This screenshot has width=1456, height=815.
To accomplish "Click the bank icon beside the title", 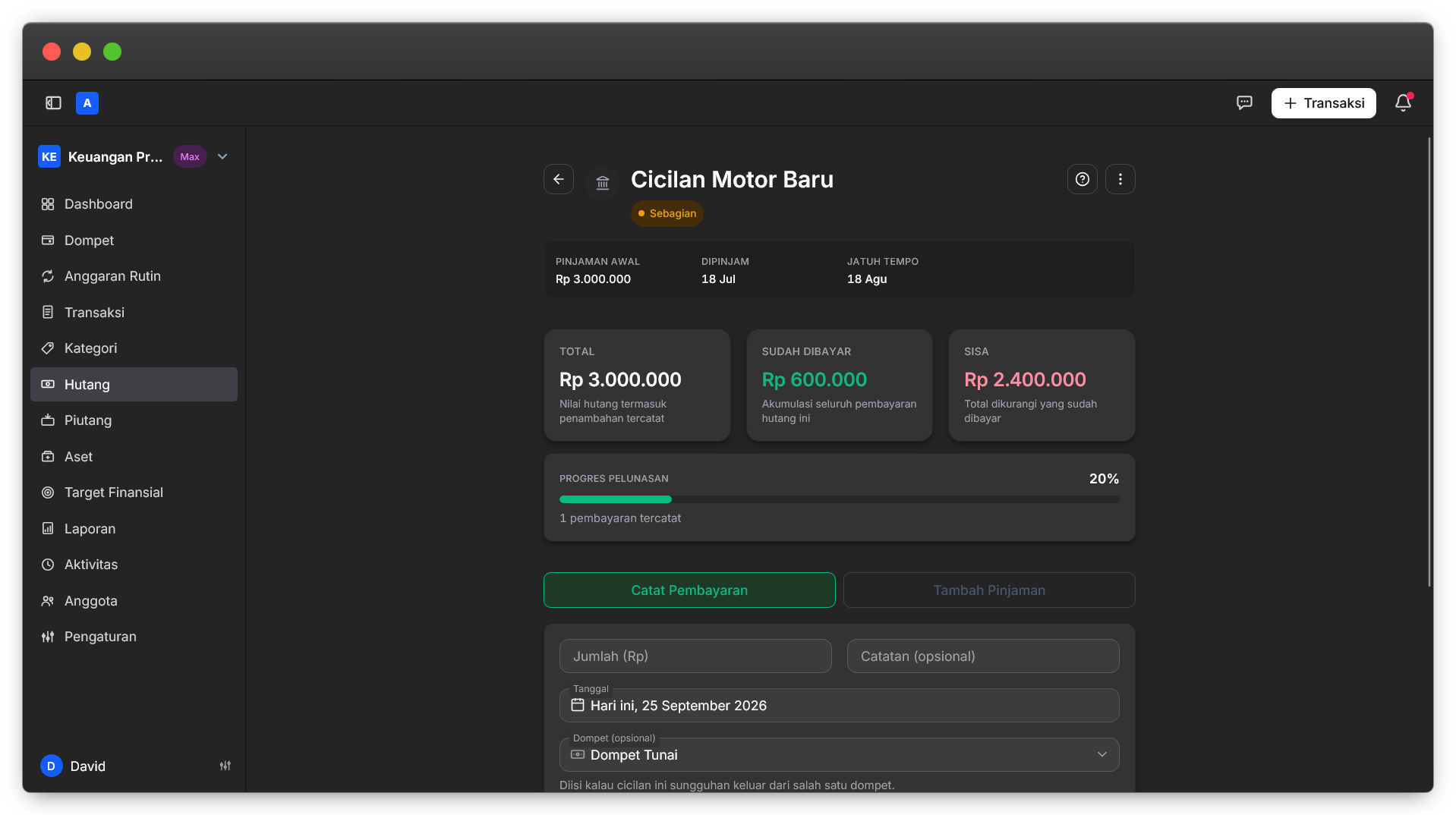I will click(x=603, y=182).
